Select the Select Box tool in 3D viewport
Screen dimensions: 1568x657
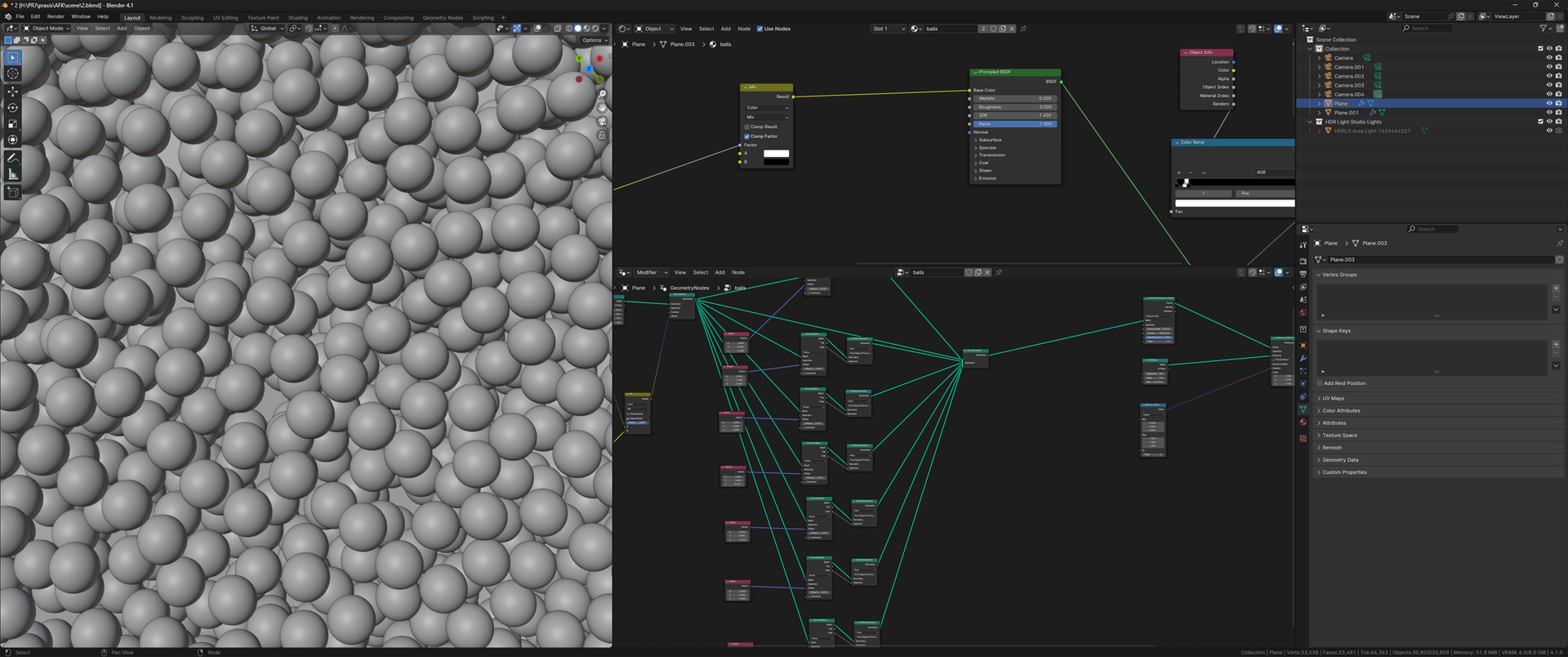coord(12,58)
